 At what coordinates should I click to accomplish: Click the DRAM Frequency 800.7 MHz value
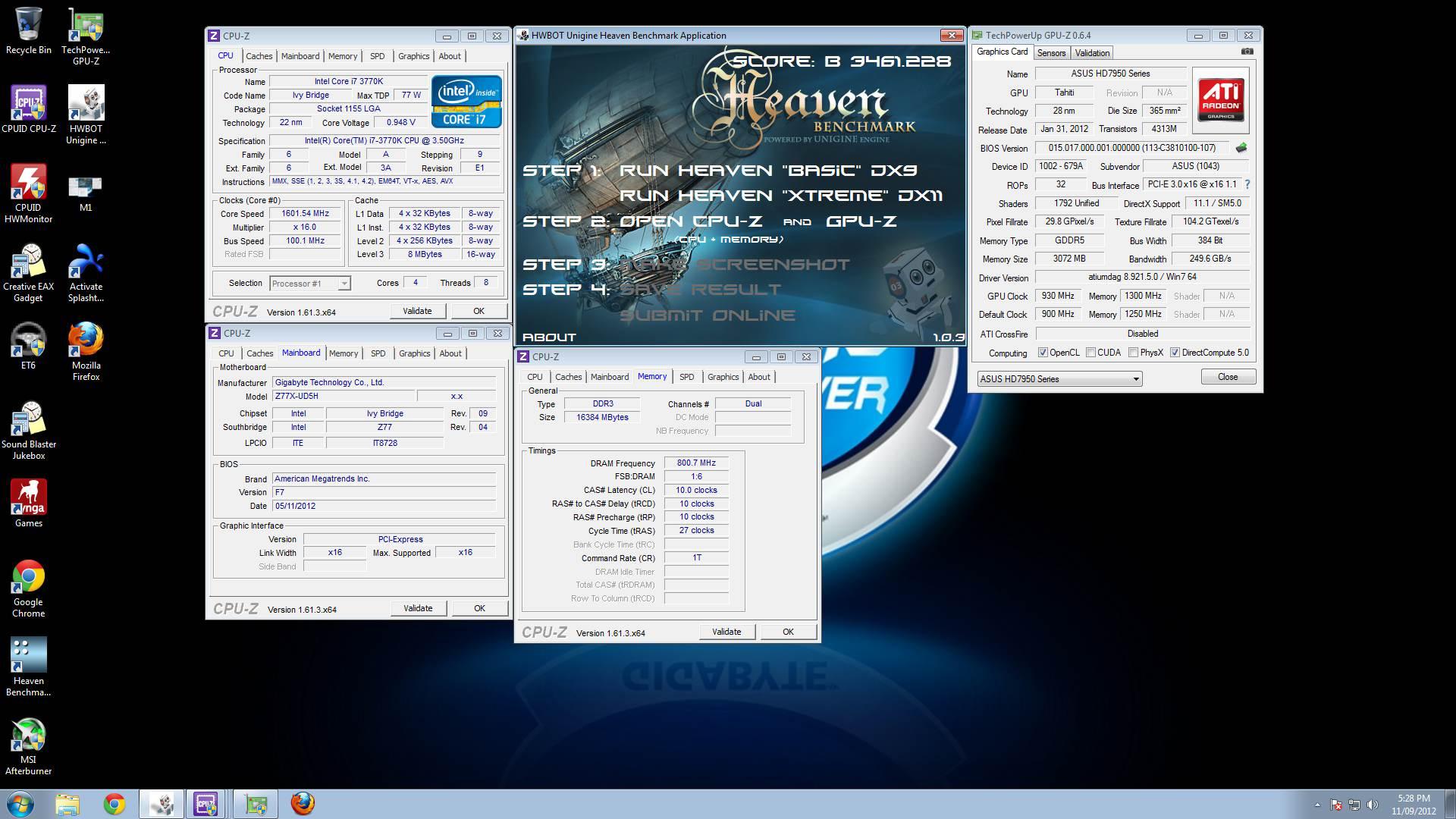pyautogui.click(x=696, y=463)
